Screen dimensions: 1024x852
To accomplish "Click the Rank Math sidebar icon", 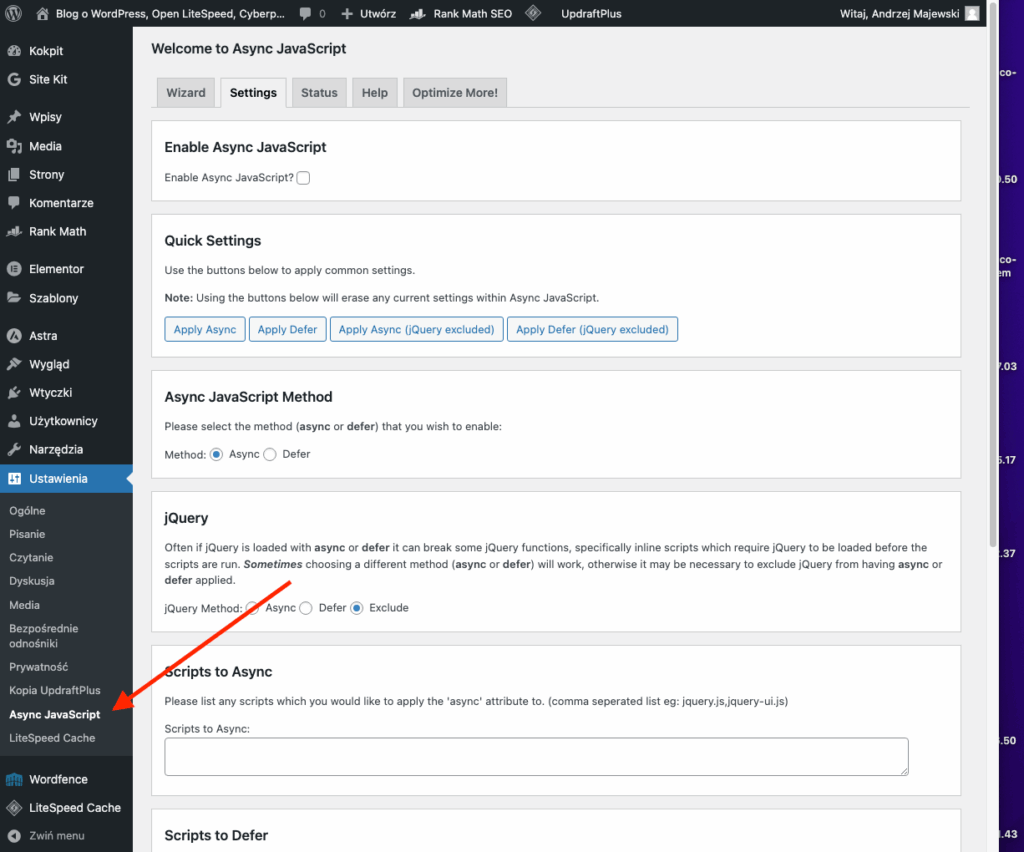I will pyautogui.click(x=14, y=231).
